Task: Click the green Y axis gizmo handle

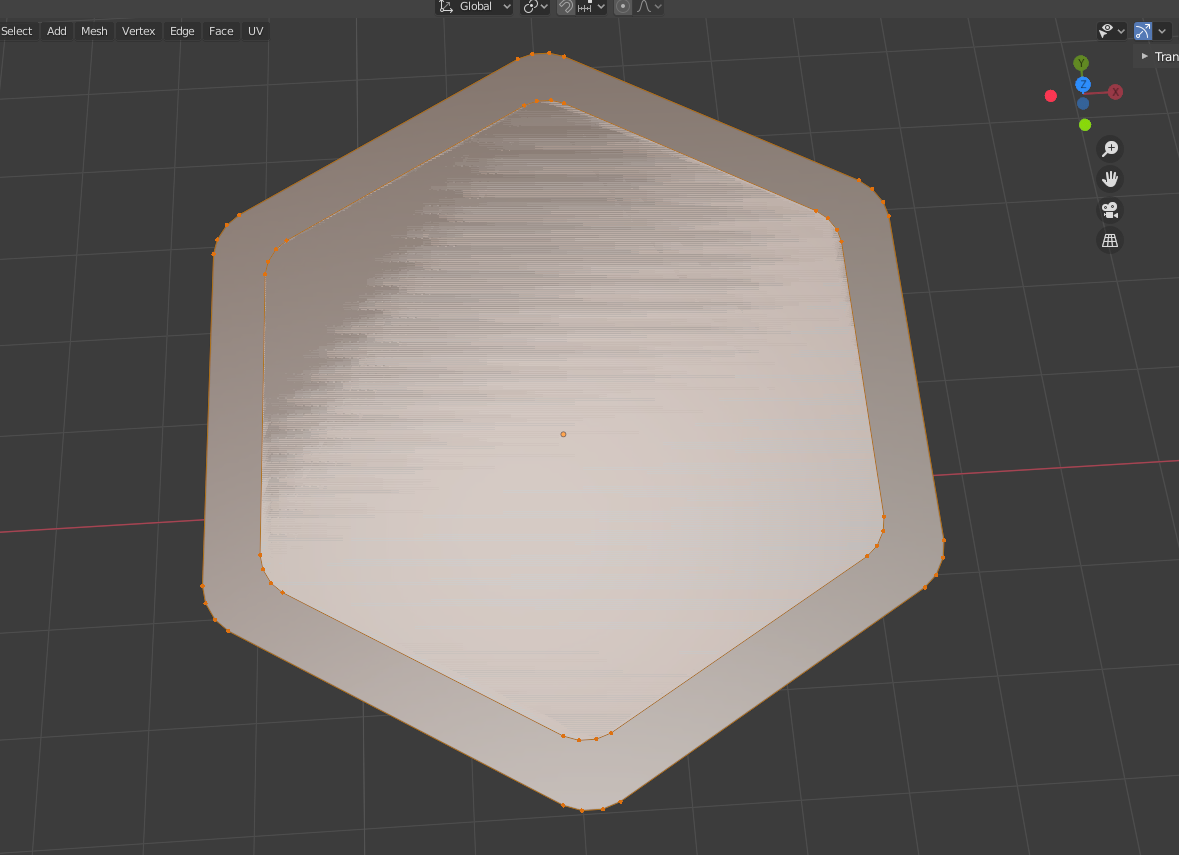Action: coord(1081,63)
